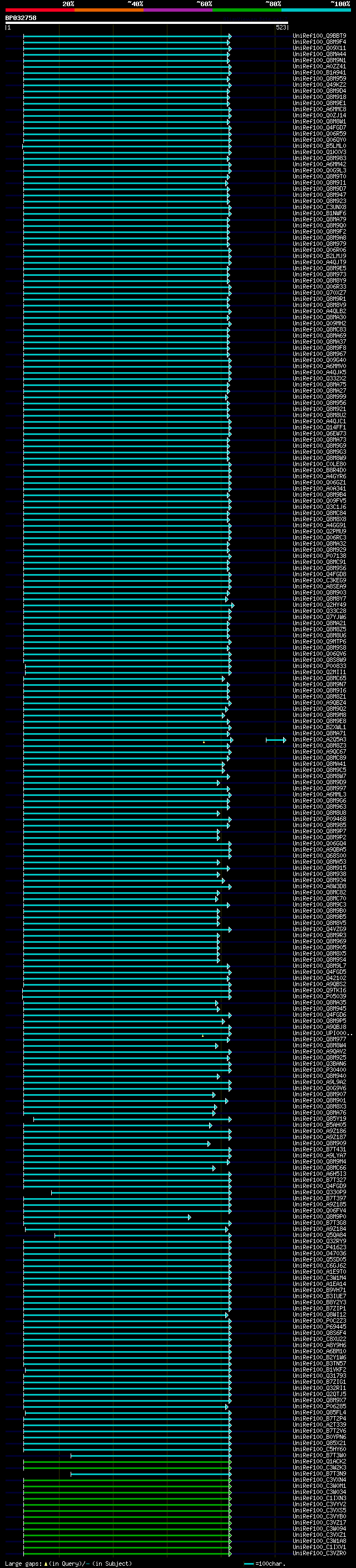
Task: Select hit label UniRef100_Q06FV4
Action: click(x=319, y=1211)
